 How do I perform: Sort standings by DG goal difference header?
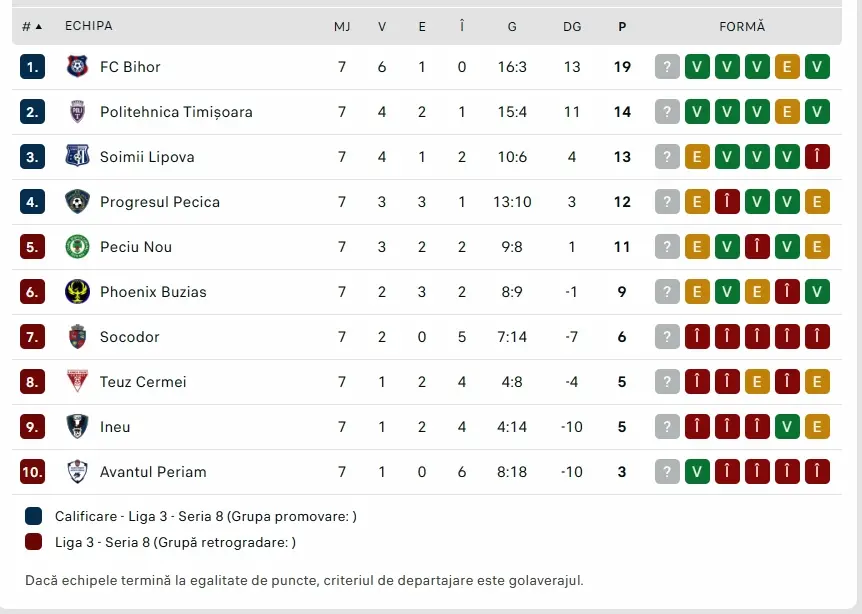(x=572, y=26)
